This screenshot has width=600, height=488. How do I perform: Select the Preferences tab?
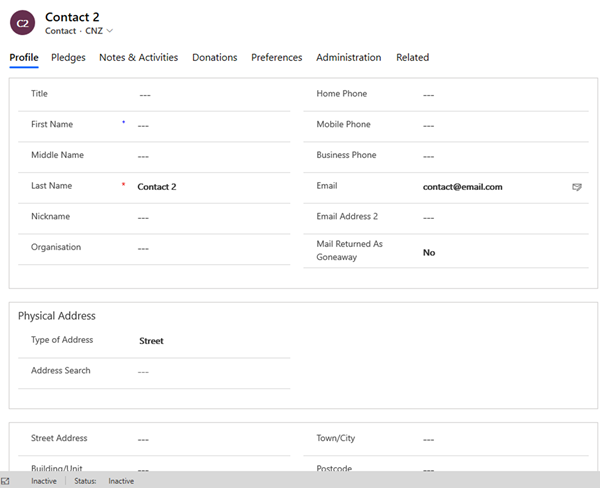(276, 58)
